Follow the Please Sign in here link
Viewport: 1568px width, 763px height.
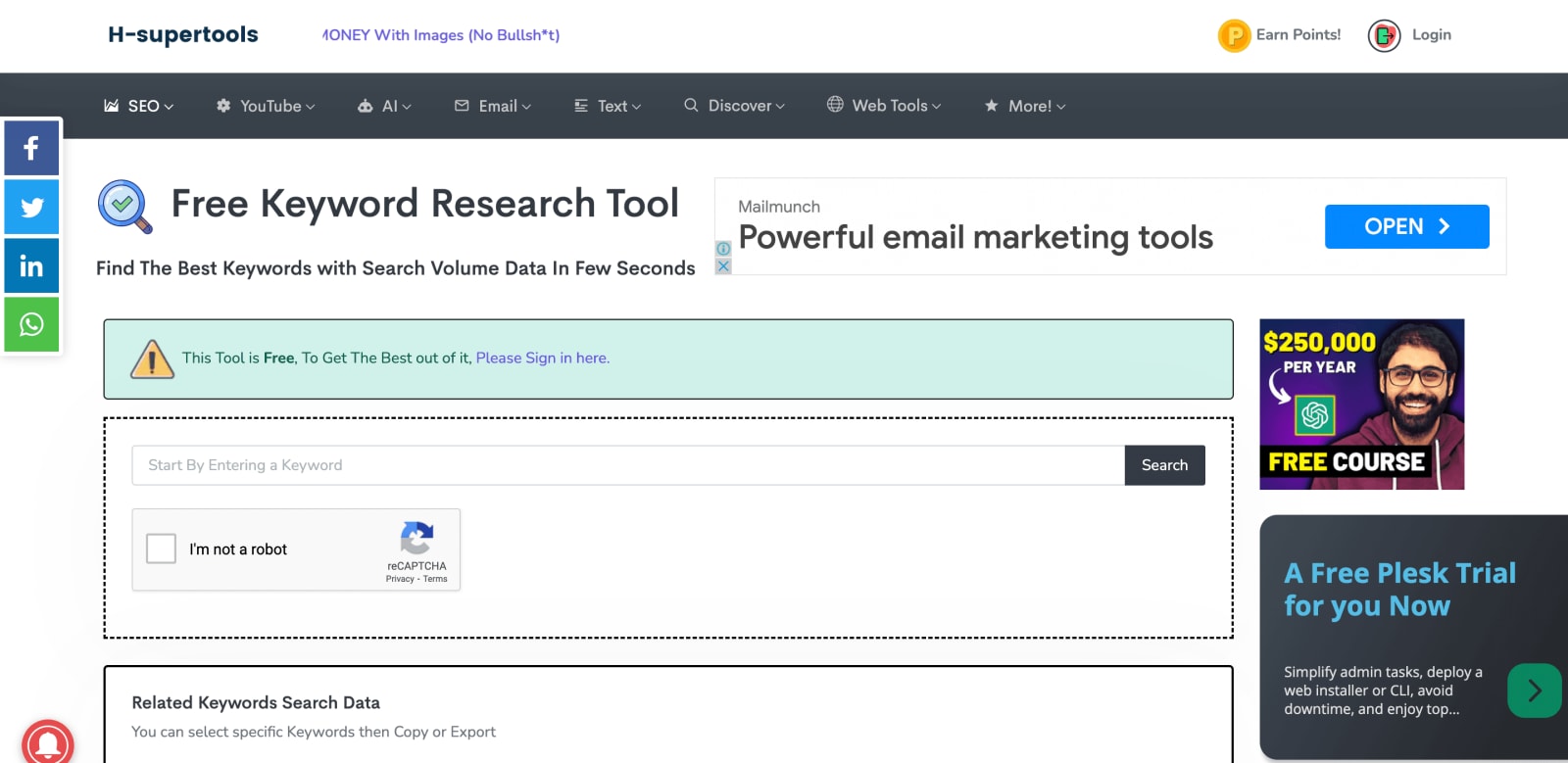543,358
